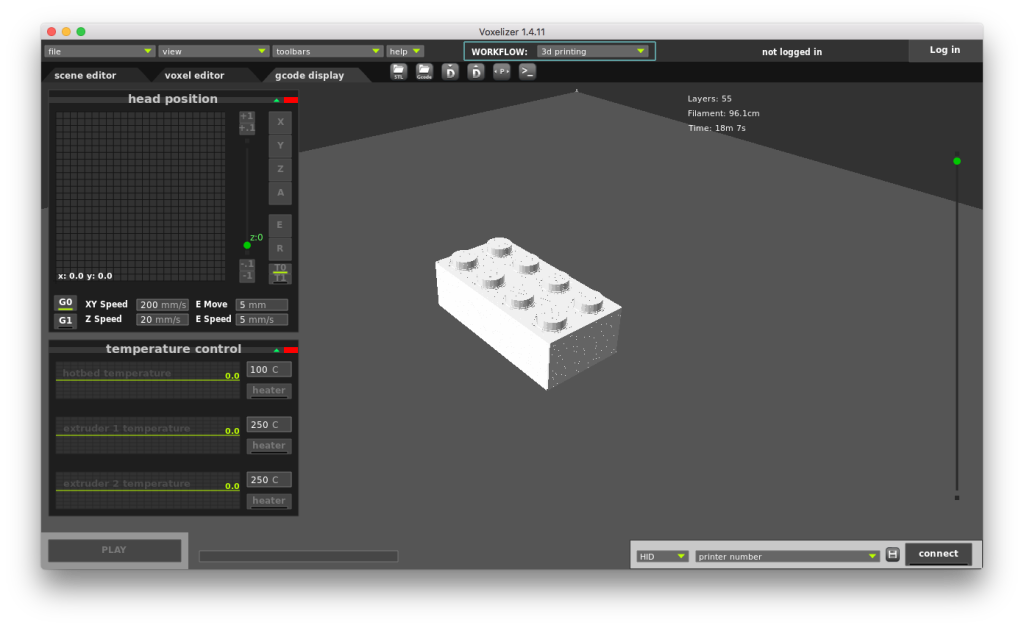
Task: Select G1 move mode
Action: tap(65, 321)
